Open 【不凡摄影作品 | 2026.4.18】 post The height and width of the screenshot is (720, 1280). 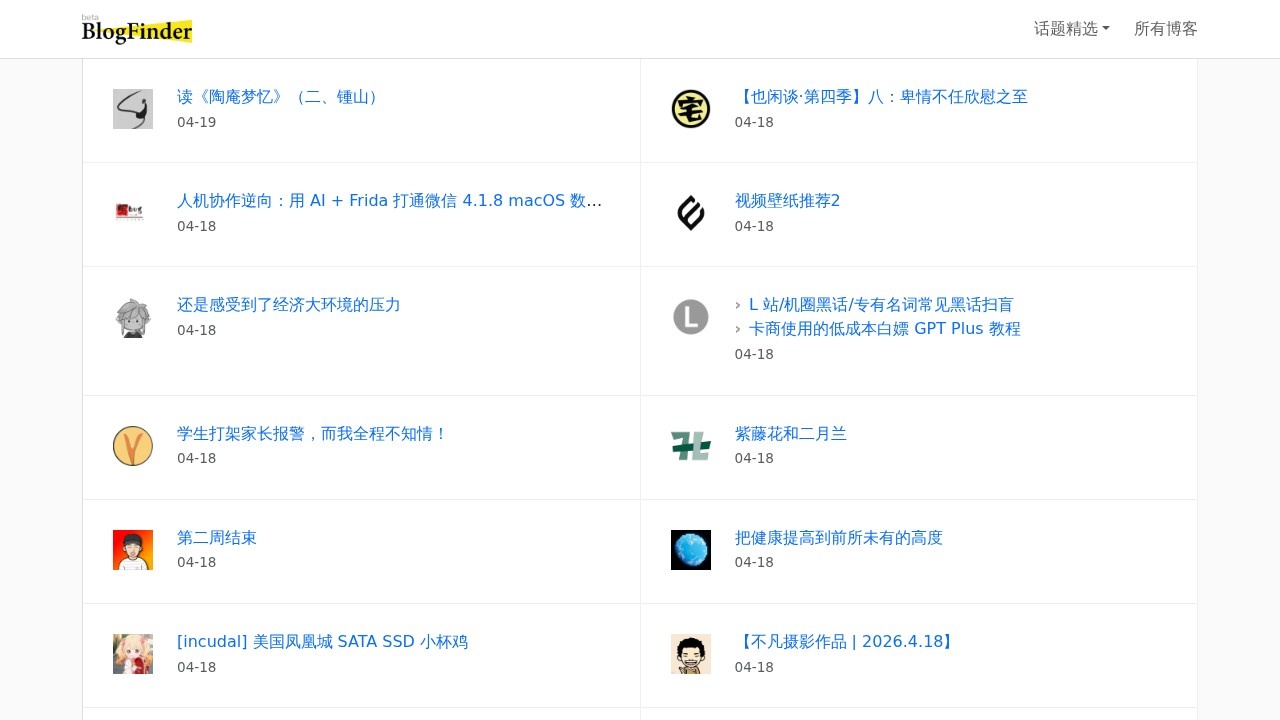coord(846,642)
